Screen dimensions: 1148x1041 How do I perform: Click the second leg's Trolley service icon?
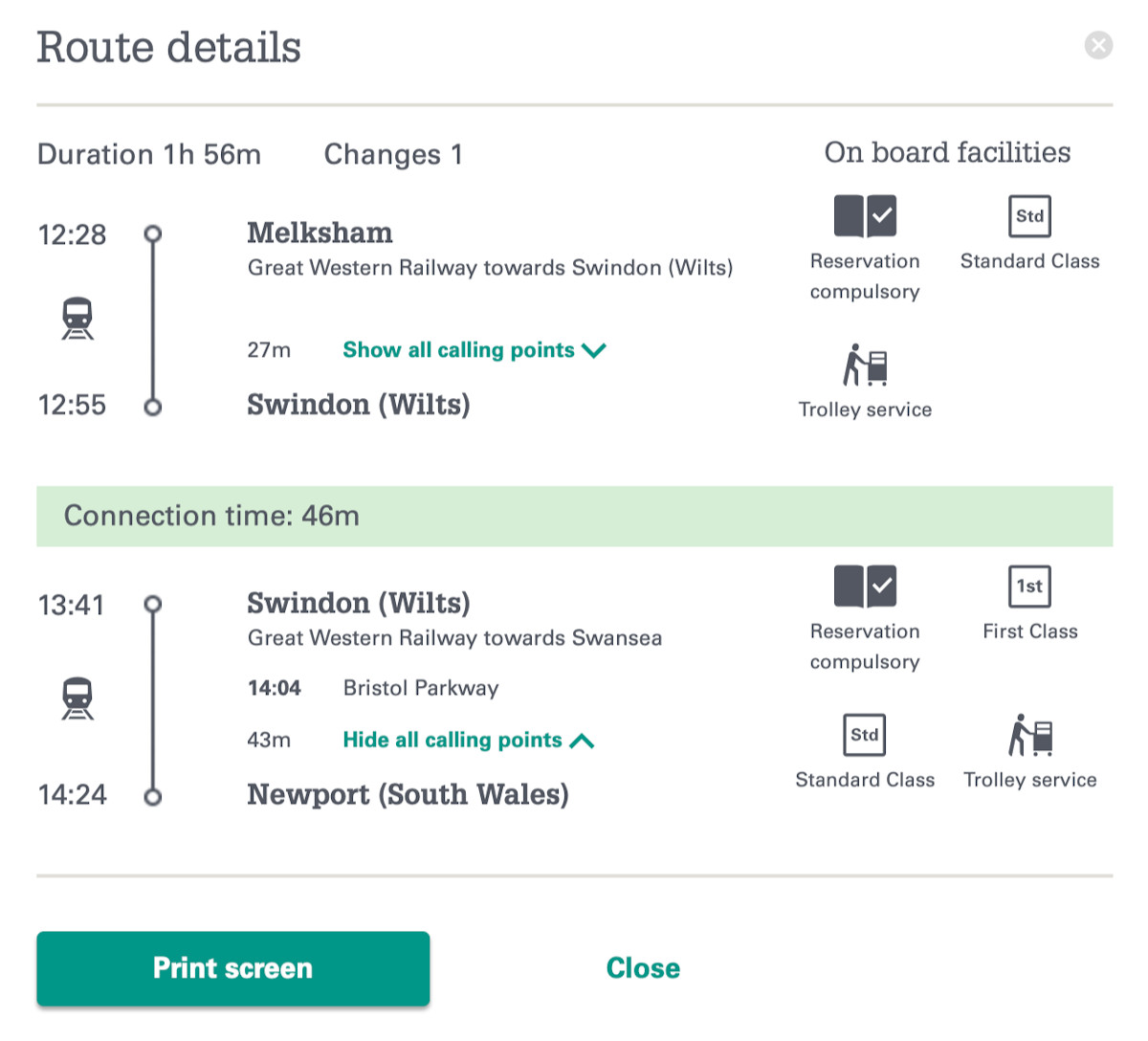click(1029, 735)
